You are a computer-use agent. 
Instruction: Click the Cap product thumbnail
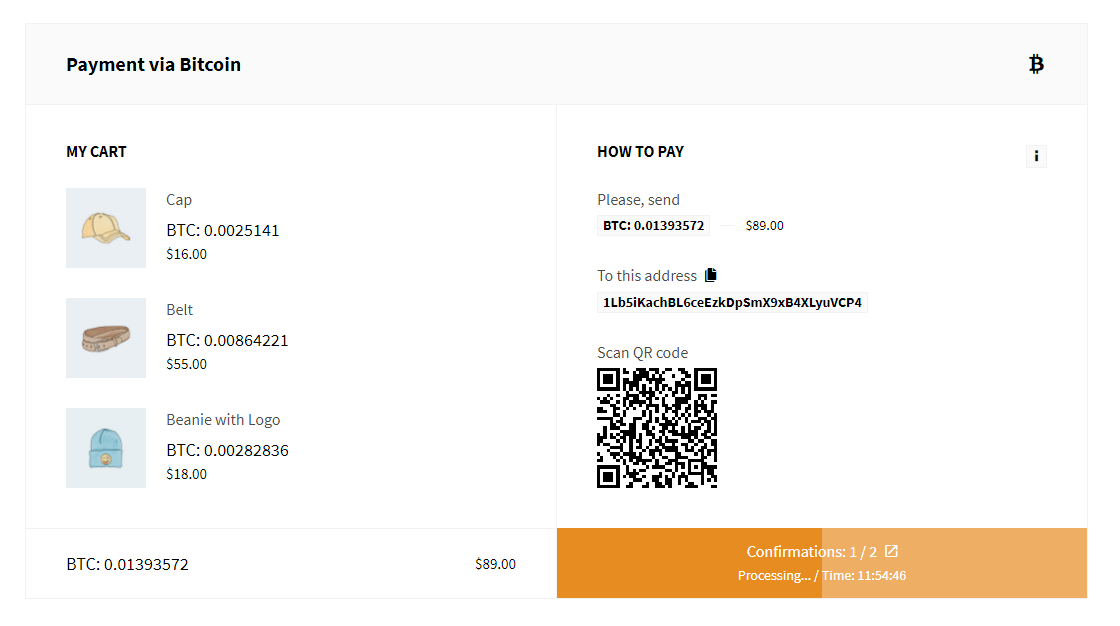pos(106,228)
